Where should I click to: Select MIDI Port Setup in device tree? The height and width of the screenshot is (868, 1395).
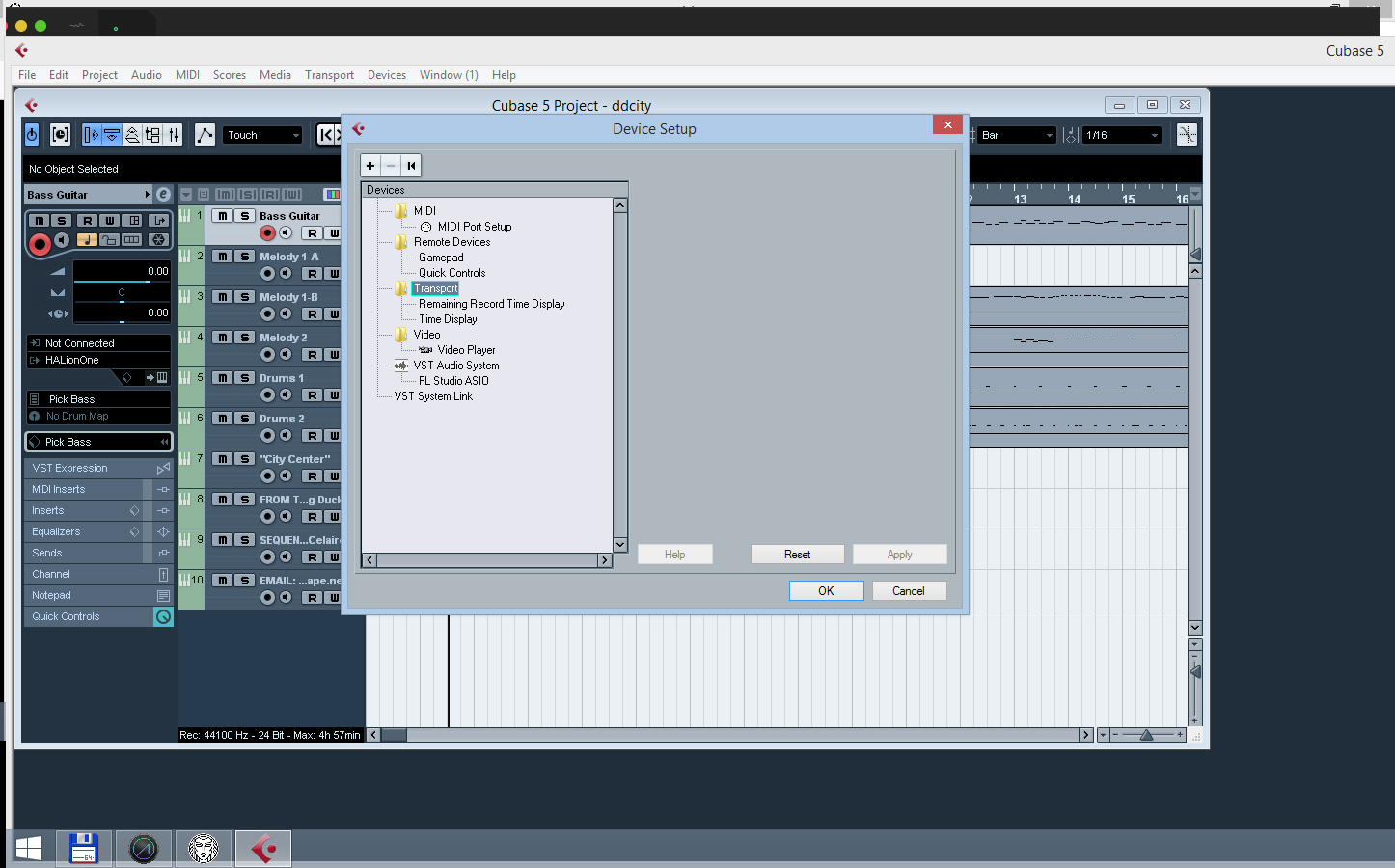(475, 227)
